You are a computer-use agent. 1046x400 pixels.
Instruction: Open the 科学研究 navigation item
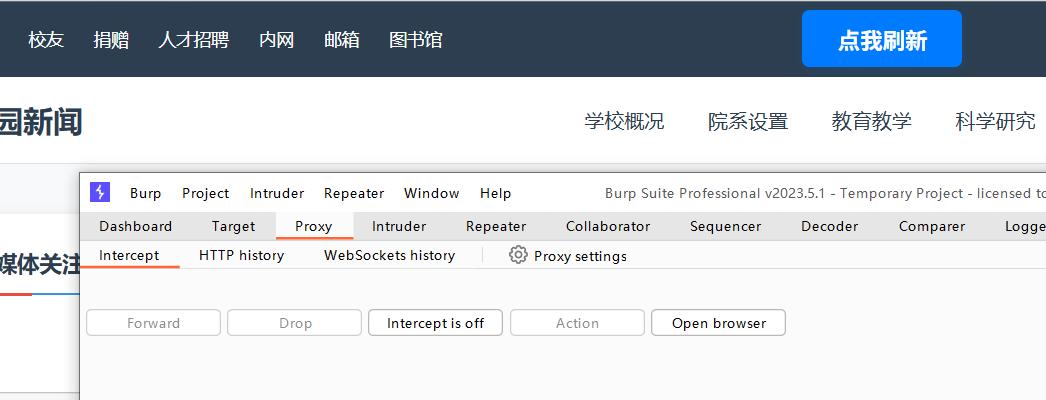point(995,121)
